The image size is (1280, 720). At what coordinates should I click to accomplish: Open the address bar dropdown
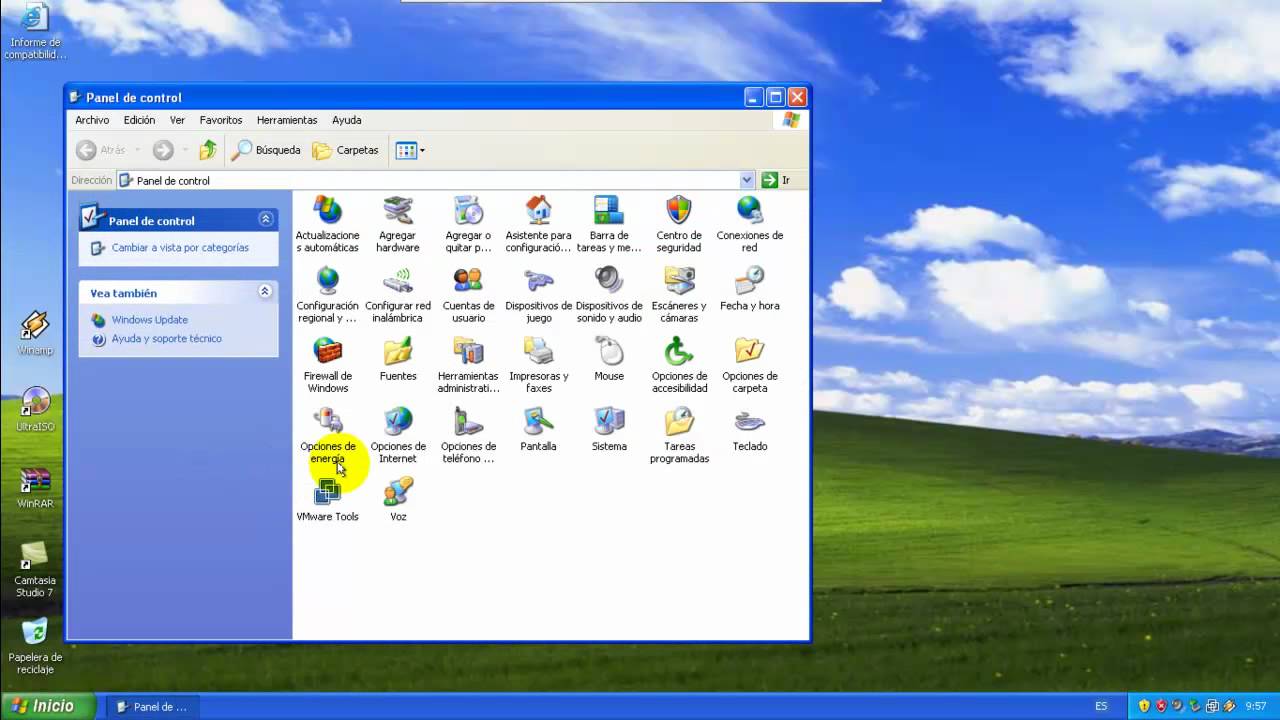[x=747, y=180]
